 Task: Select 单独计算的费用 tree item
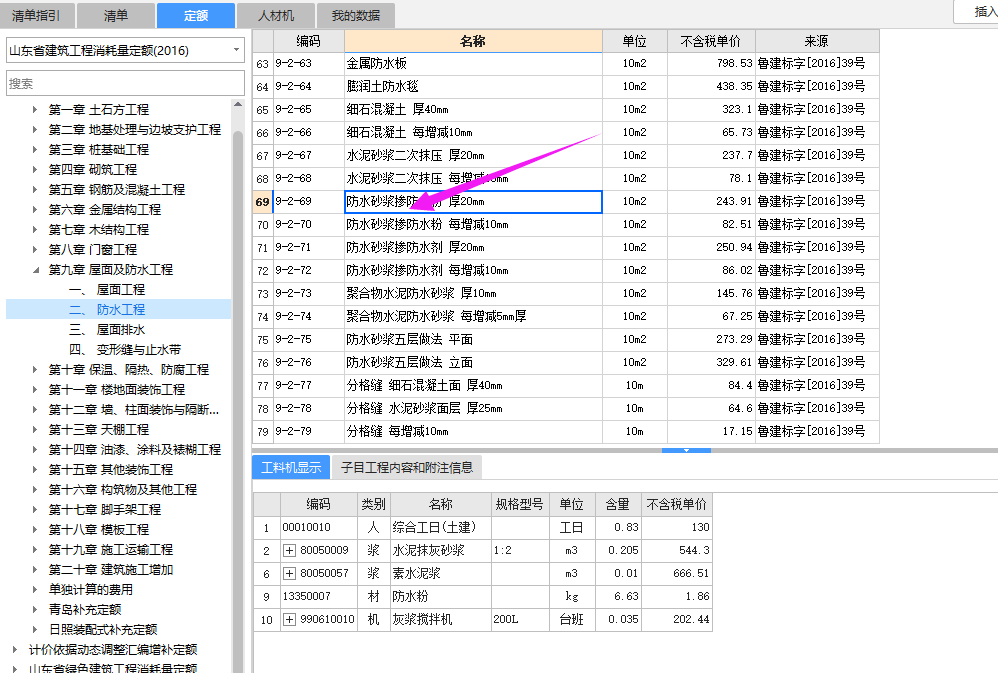90,590
